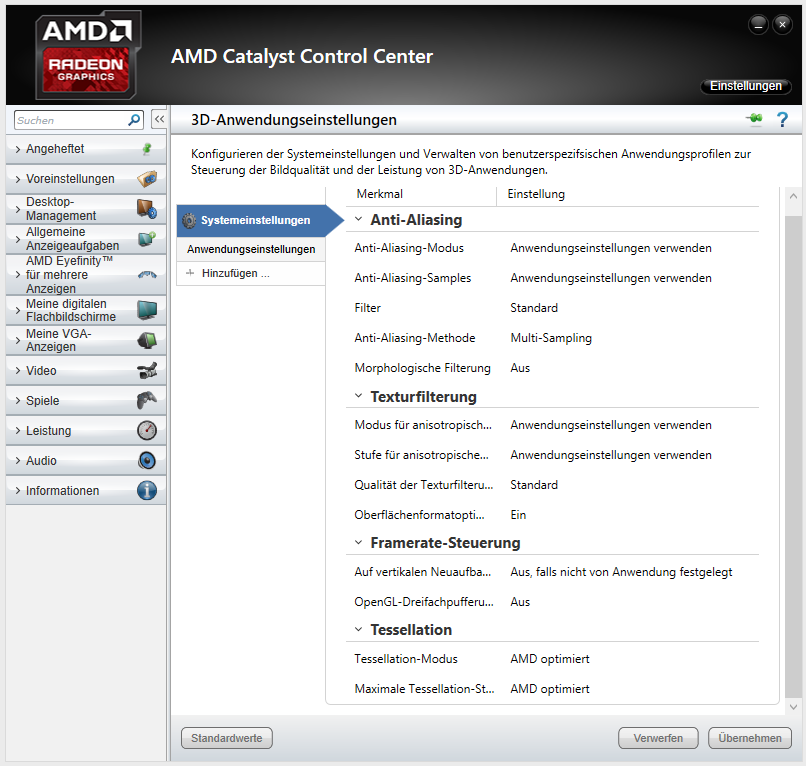Click the Informationen info icon
Screen dimensions: 806x766
click(147, 490)
